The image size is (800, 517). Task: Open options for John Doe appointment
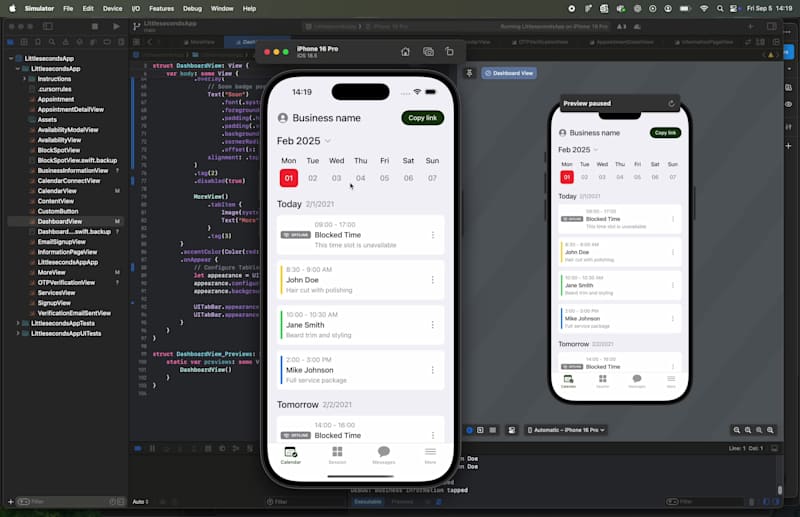(433, 280)
